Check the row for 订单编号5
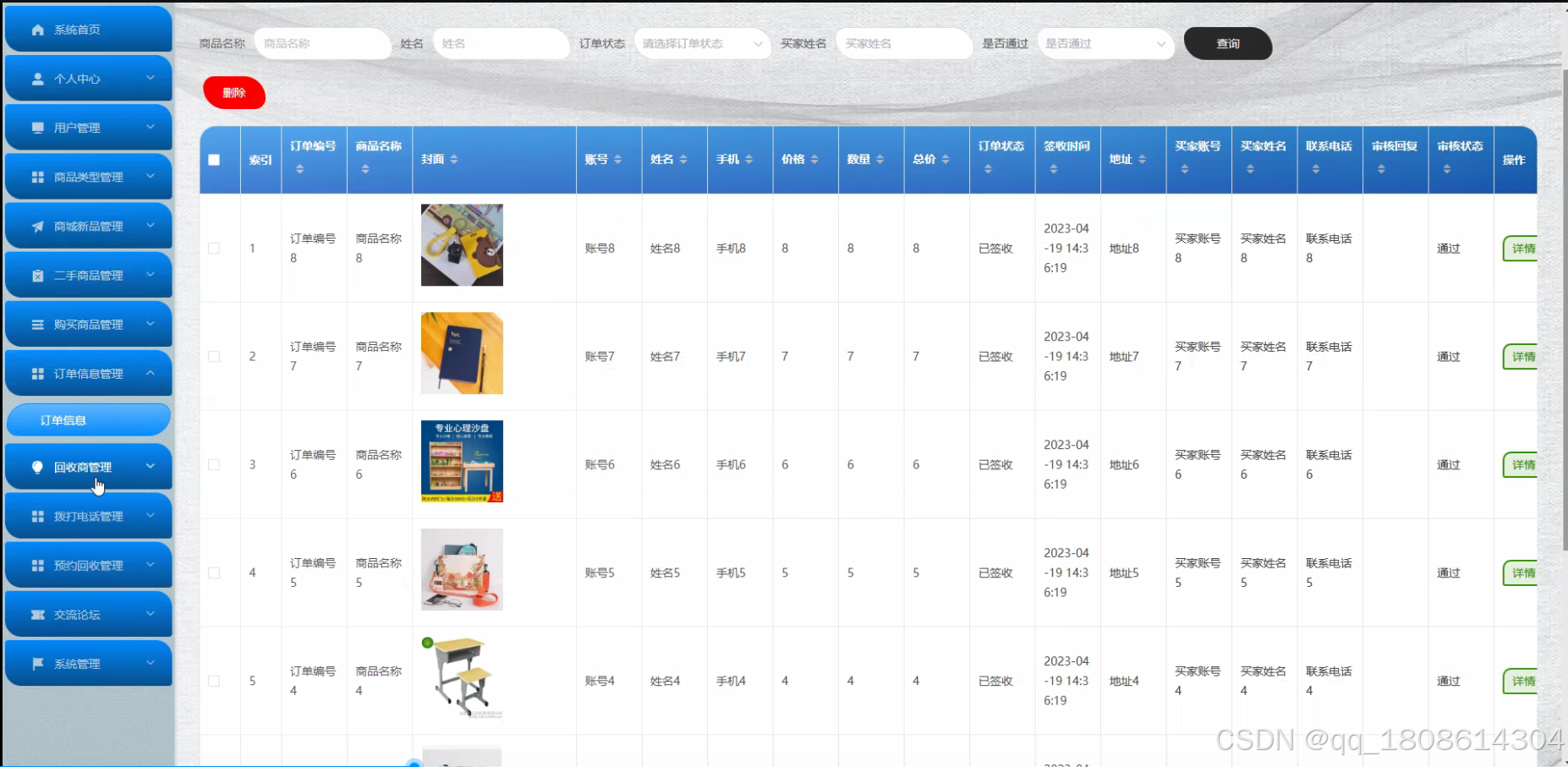 tap(214, 573)
